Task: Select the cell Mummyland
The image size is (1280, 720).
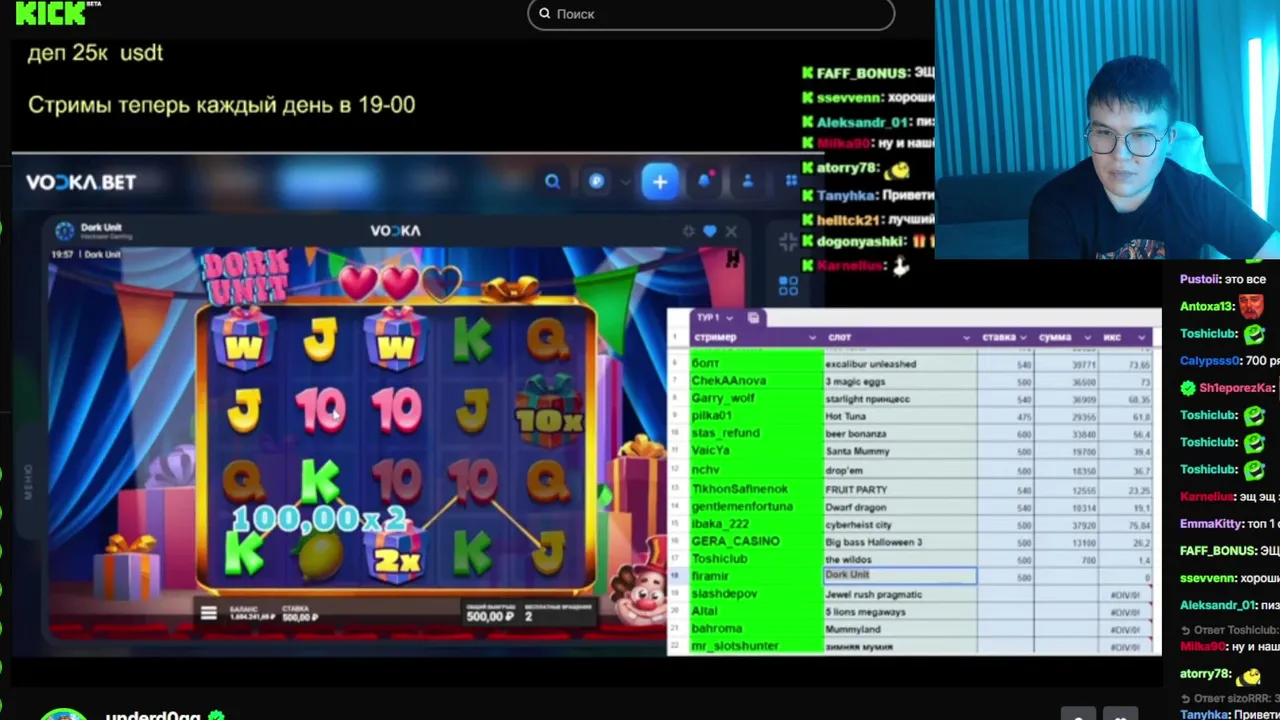Action: coord(900,629)
